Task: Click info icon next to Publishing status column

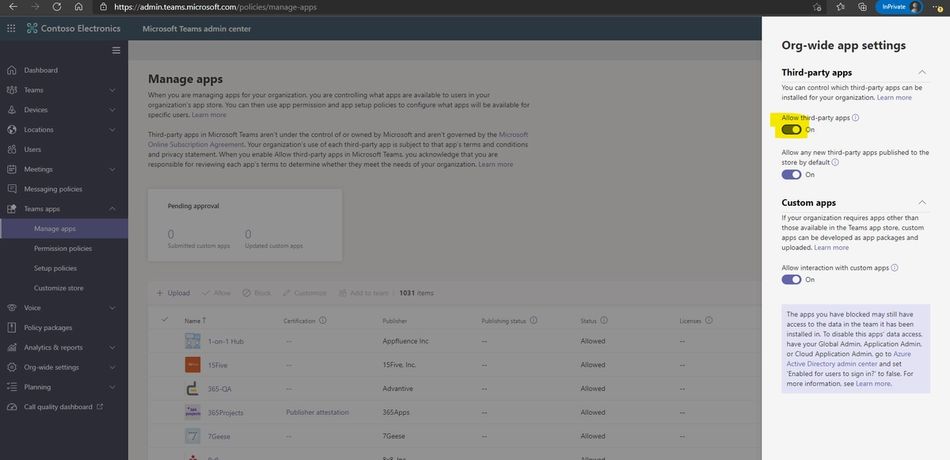Action: coord(533,321)
